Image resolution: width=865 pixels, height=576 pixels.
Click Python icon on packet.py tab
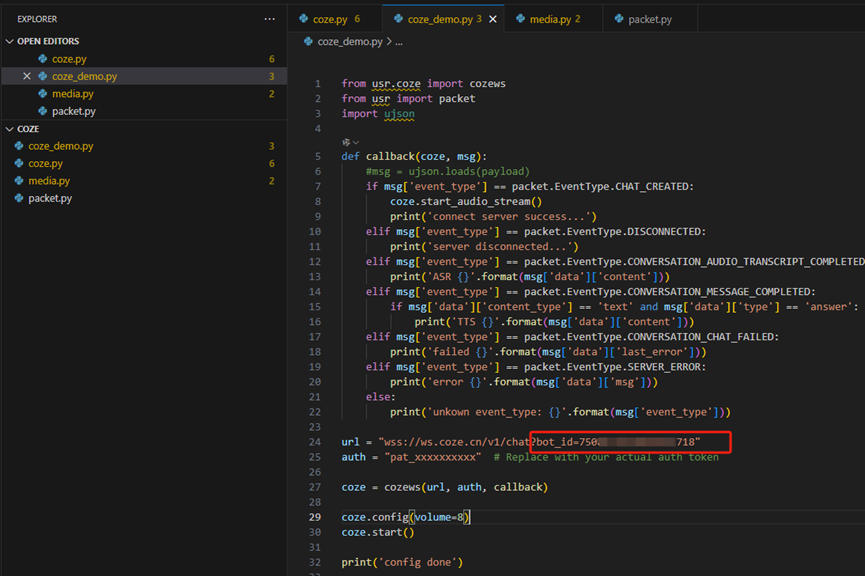pos(619,19)
